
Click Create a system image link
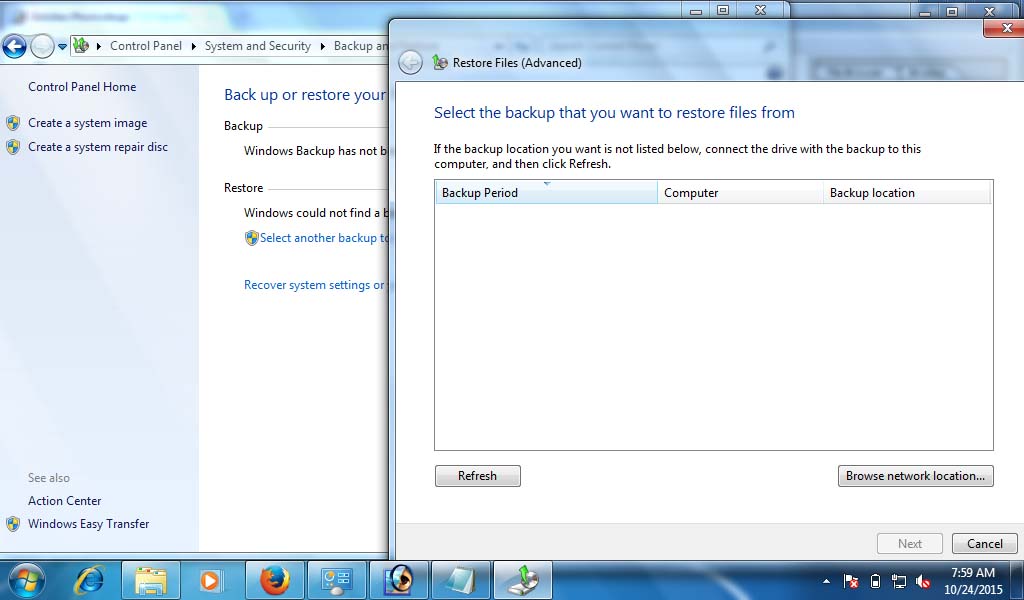tap(88, 123)
